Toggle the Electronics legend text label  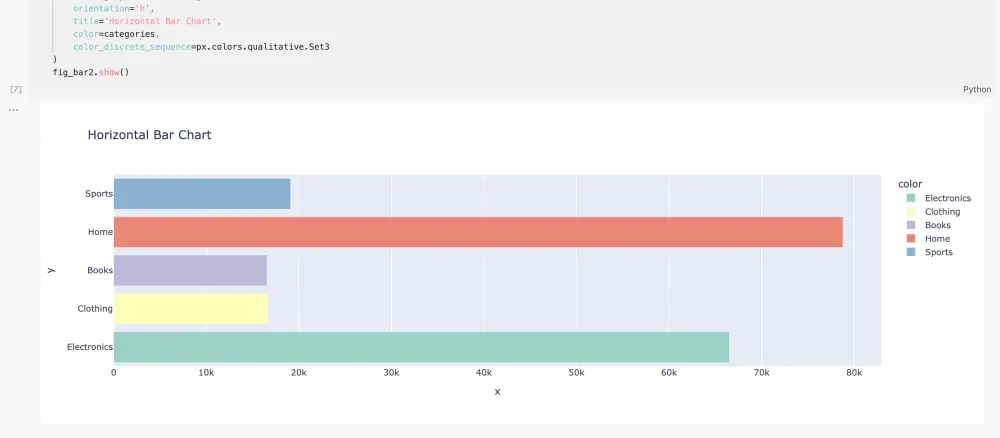(x=948, y=198)
